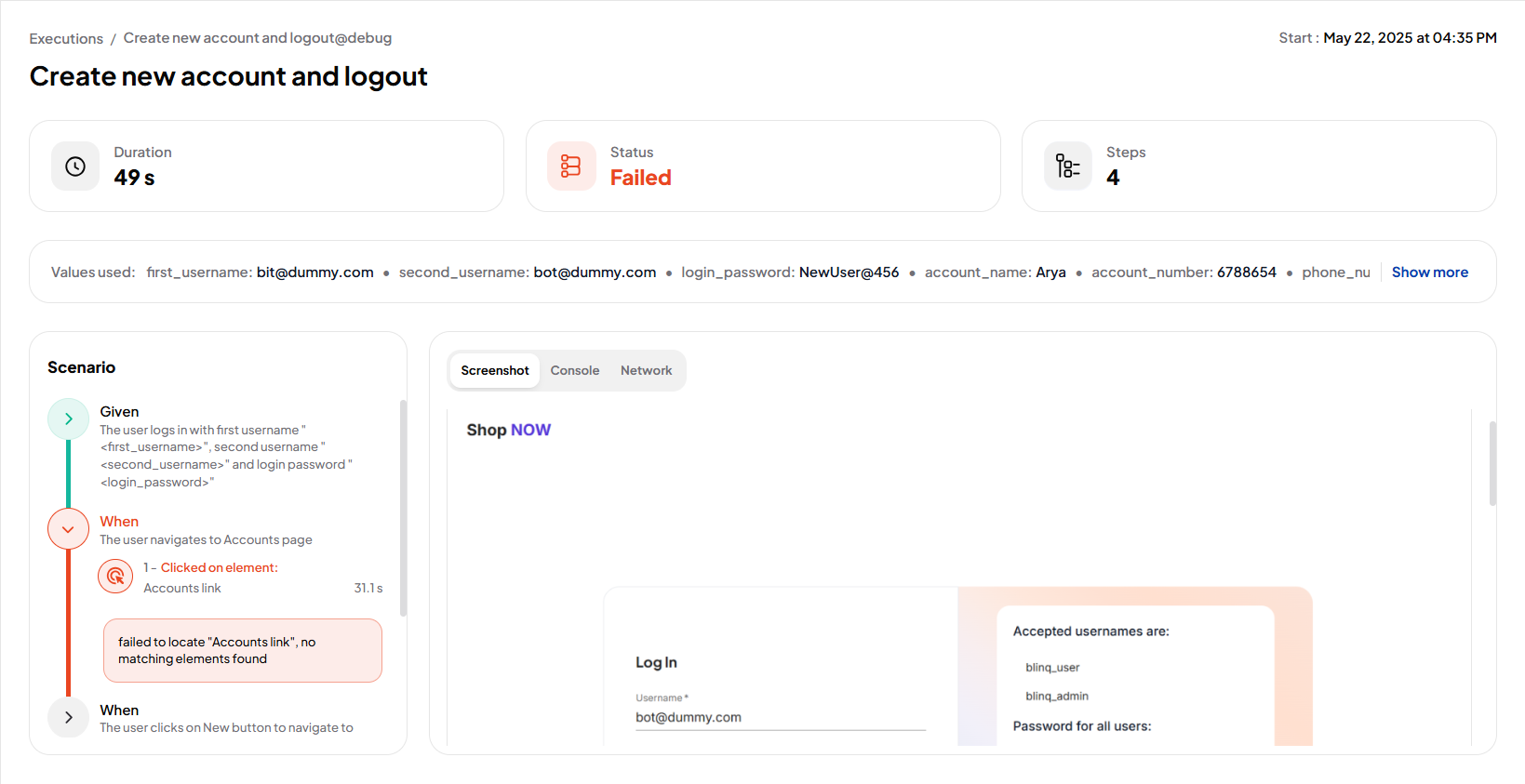The image size is (1525, 784).
Task: Select the Screenshot tab
Action: (494, 370)
